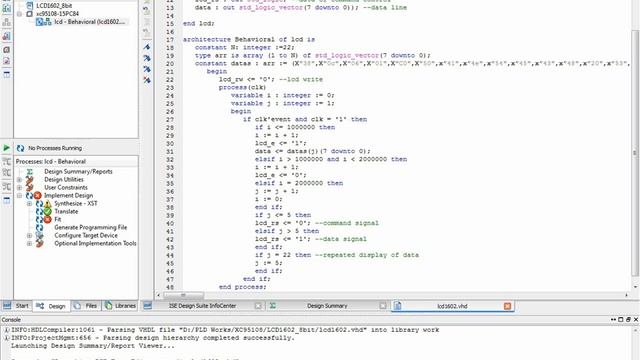Click the editor vertical scrollbar thumb
The width and height of the screenshot is (640, 360).
(635, 153)
